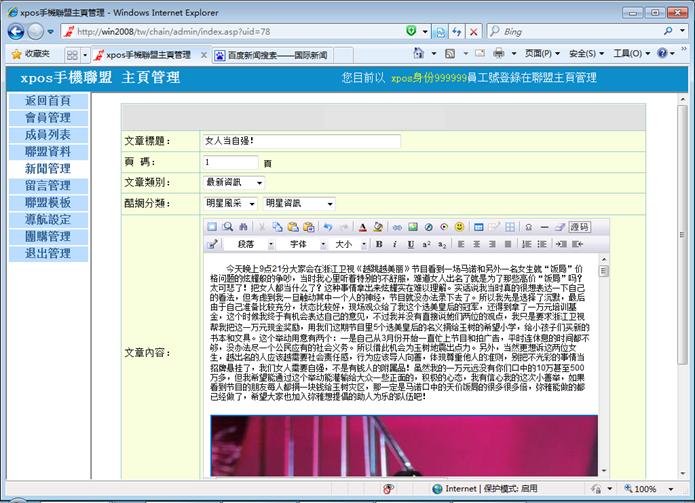Image resolution: width=695 pixels, height=503 pixels.
Task: Click the paste clipboard icon in editor
Action: 293,227
